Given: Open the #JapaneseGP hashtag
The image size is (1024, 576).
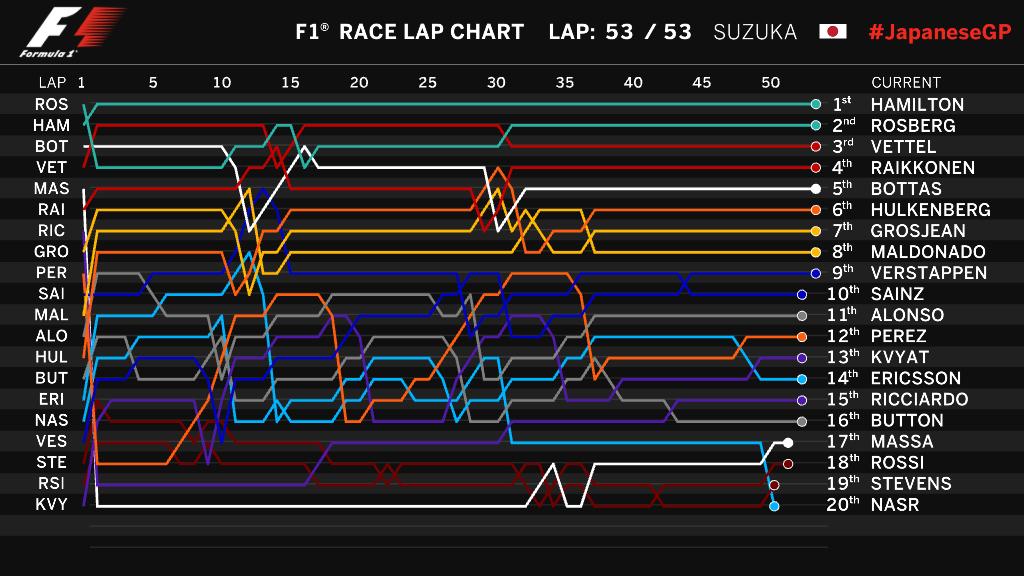Looking at the screenshot, I should (x=940, y=32).
